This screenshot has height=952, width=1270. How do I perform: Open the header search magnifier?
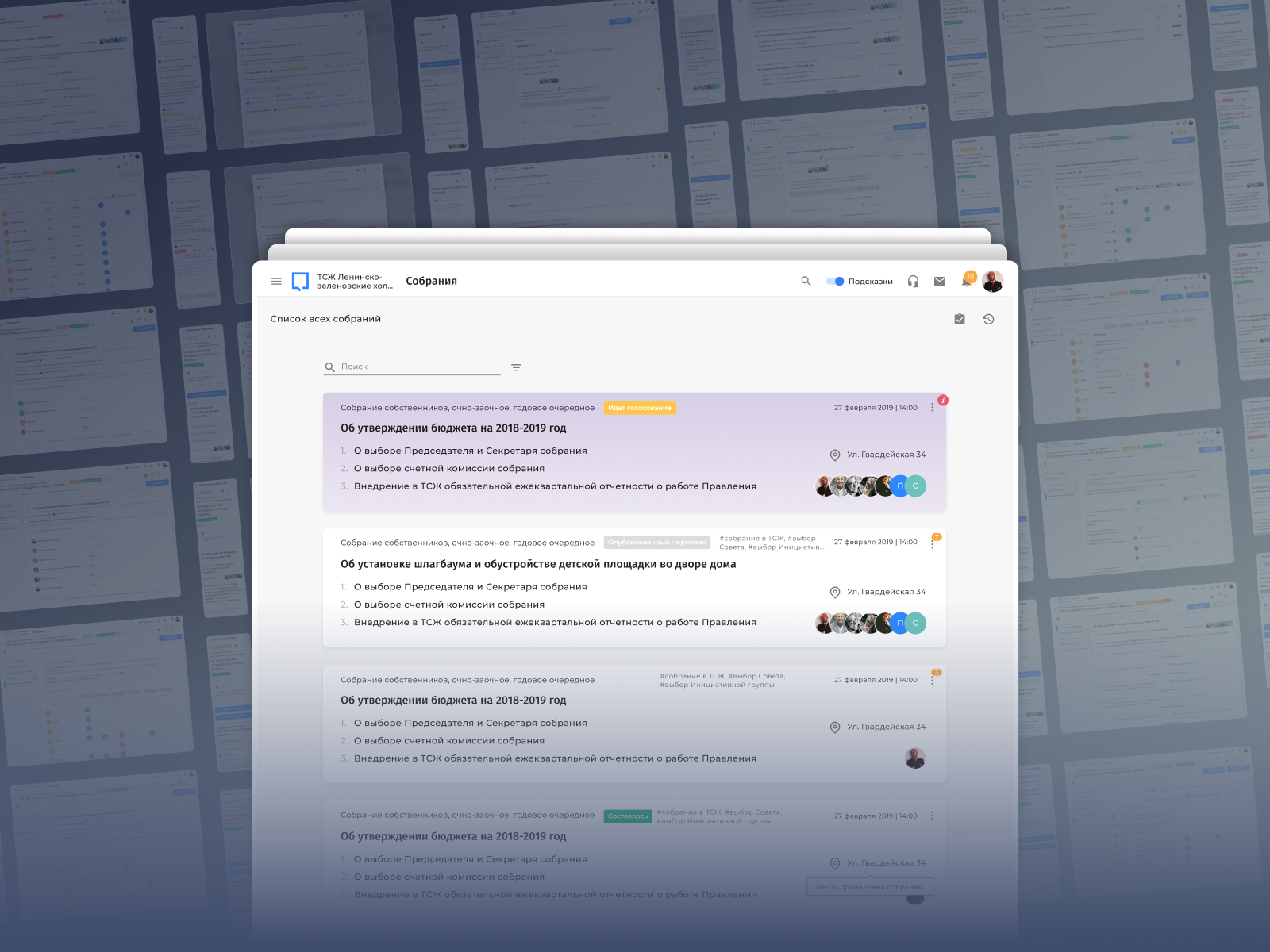tap(806, 281)
